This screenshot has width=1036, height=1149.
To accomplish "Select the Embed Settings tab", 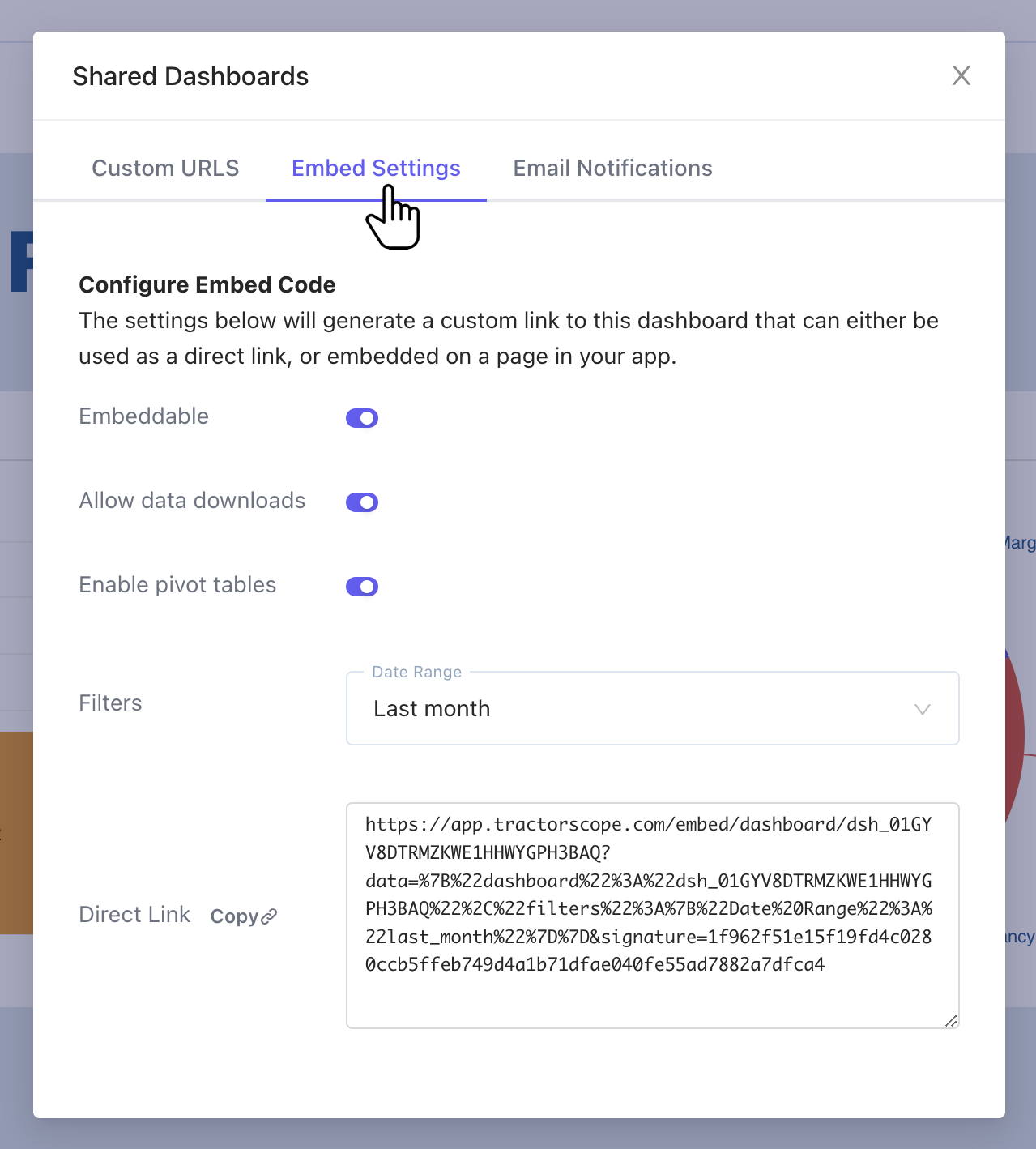I will (376, 168).
